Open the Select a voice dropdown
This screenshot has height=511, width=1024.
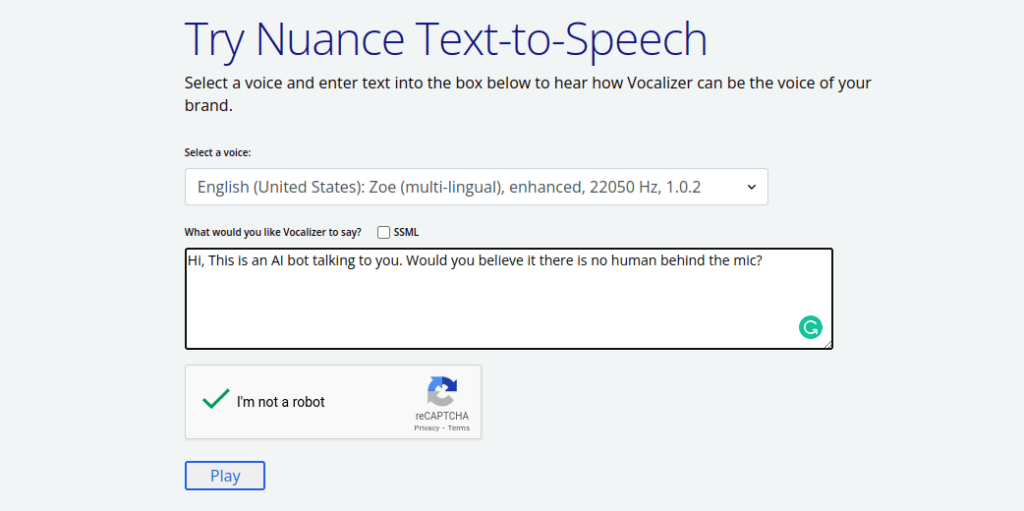coord(476,187)
